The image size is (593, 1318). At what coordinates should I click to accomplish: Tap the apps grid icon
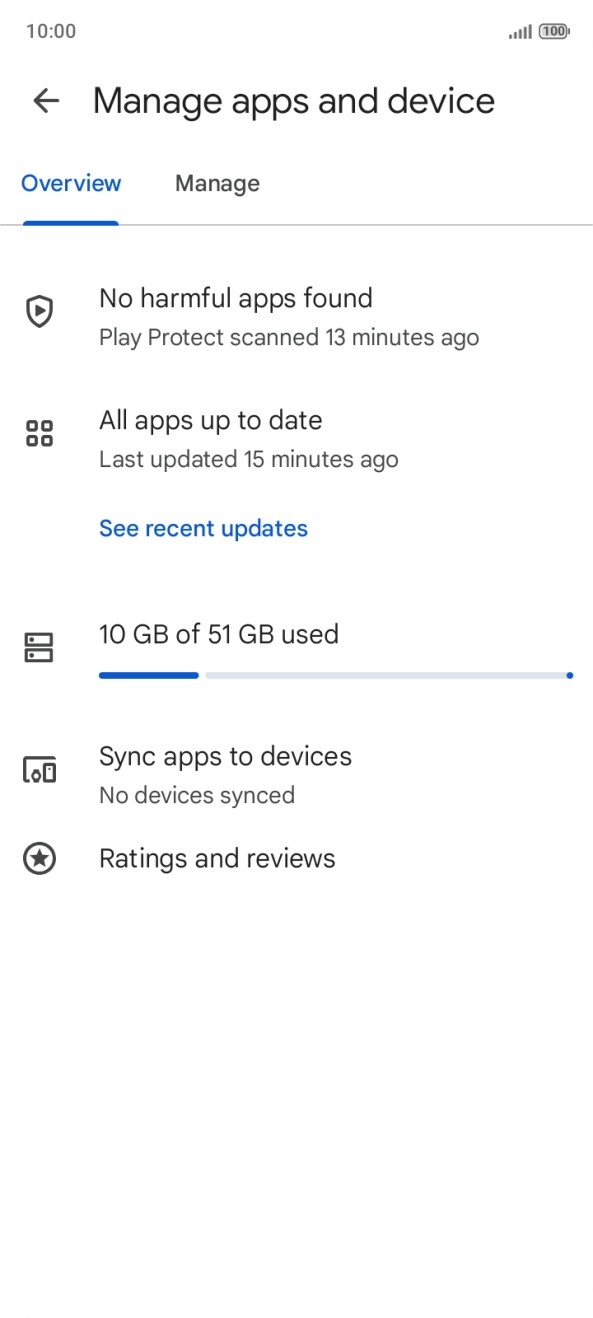39,434
